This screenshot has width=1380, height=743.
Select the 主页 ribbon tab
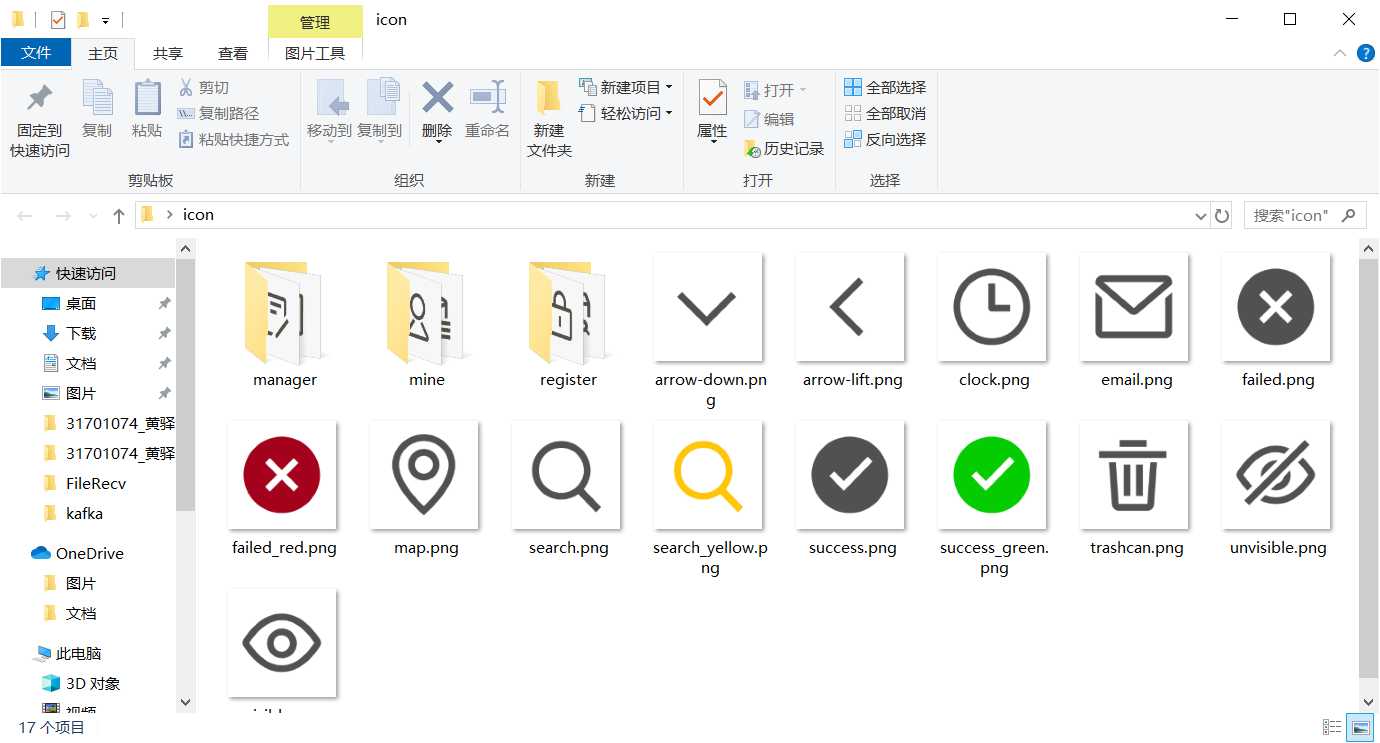(x=102, y=53)
